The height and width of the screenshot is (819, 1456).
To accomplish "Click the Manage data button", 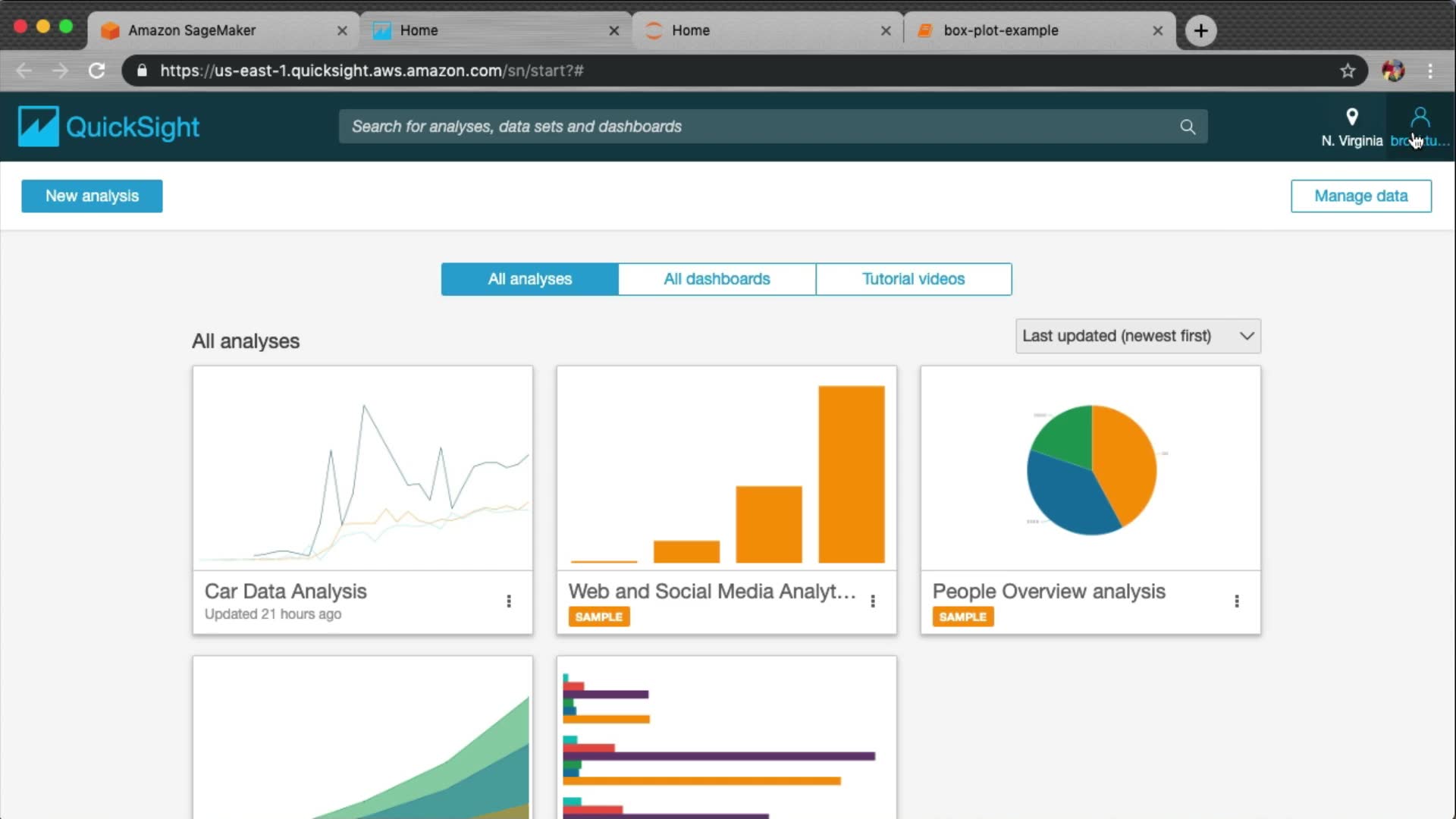I will (1360, 196).
